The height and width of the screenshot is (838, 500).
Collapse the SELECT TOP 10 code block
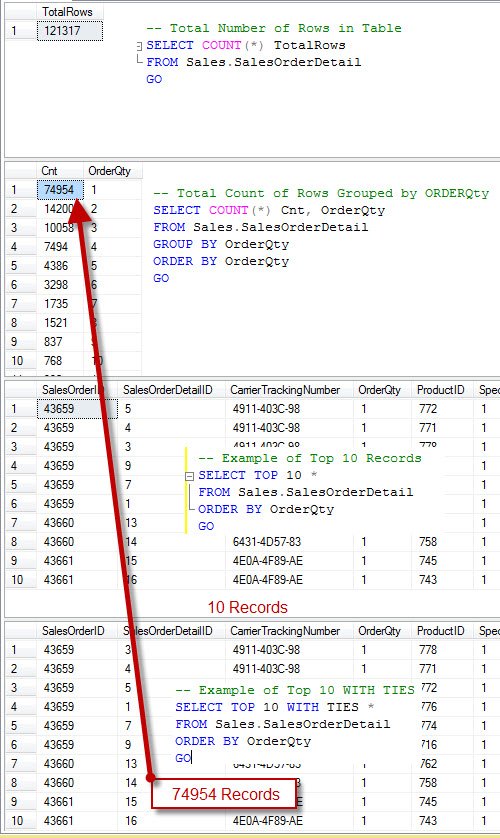click(x=189, y=476)
